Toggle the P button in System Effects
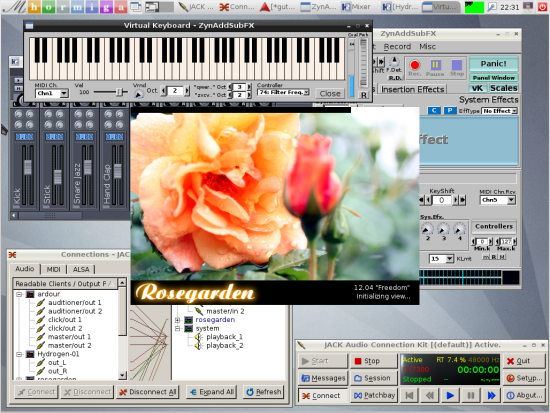Viewport: 550px width, 413px height. [450, 111]
